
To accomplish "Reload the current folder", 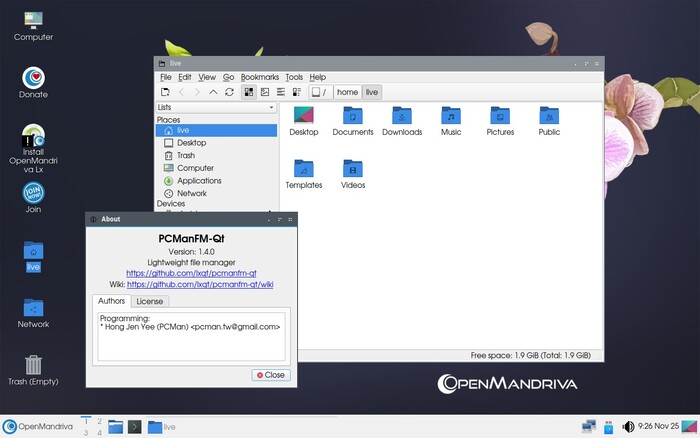I will (229, 92).
